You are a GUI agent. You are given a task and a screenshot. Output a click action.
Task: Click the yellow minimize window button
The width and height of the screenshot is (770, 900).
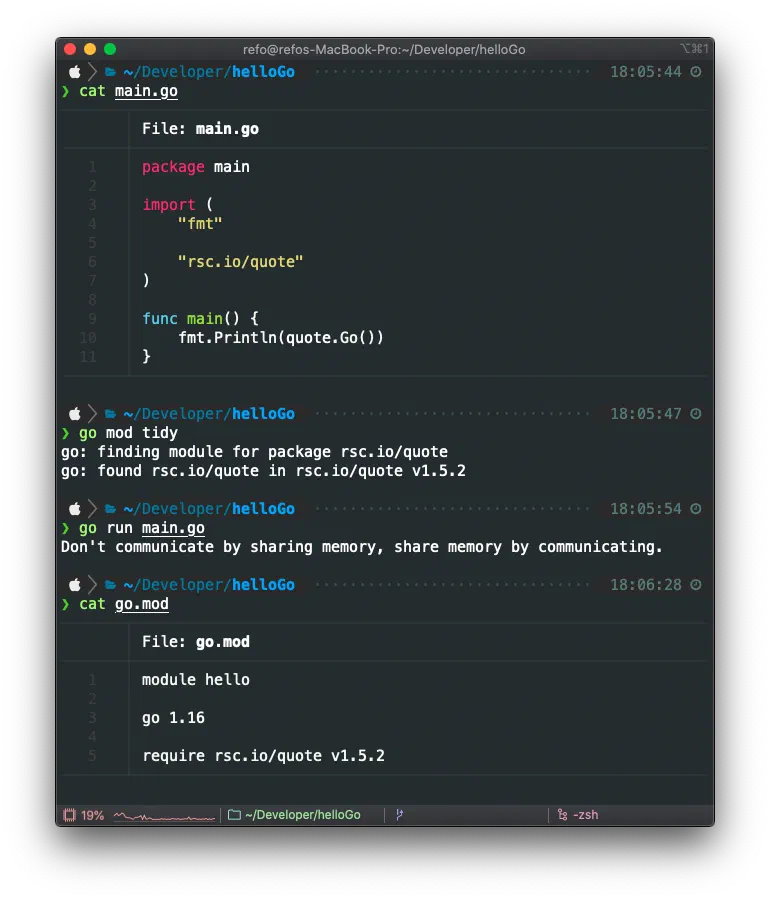[90, 49]
